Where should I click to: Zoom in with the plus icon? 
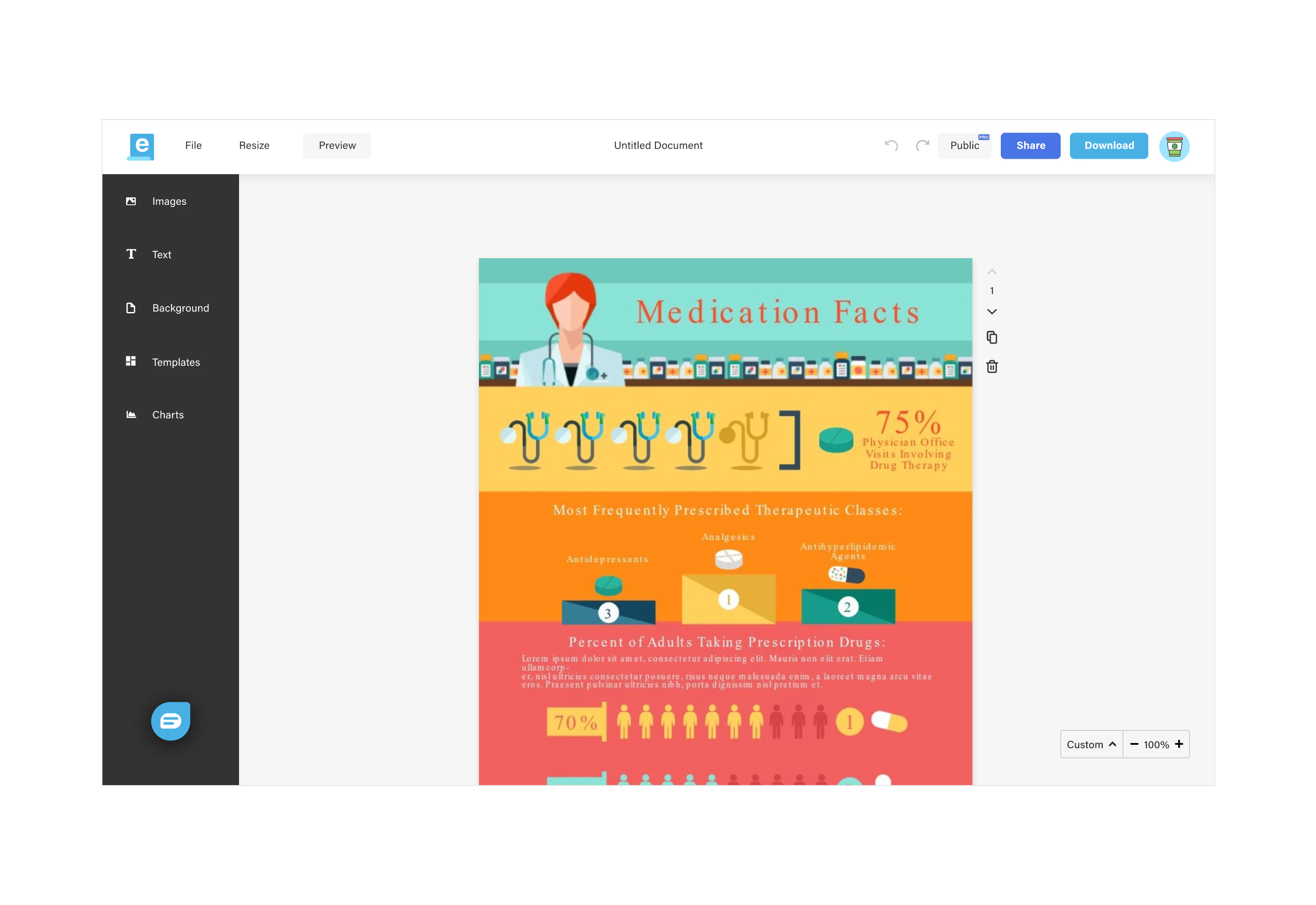point(1179,744)
